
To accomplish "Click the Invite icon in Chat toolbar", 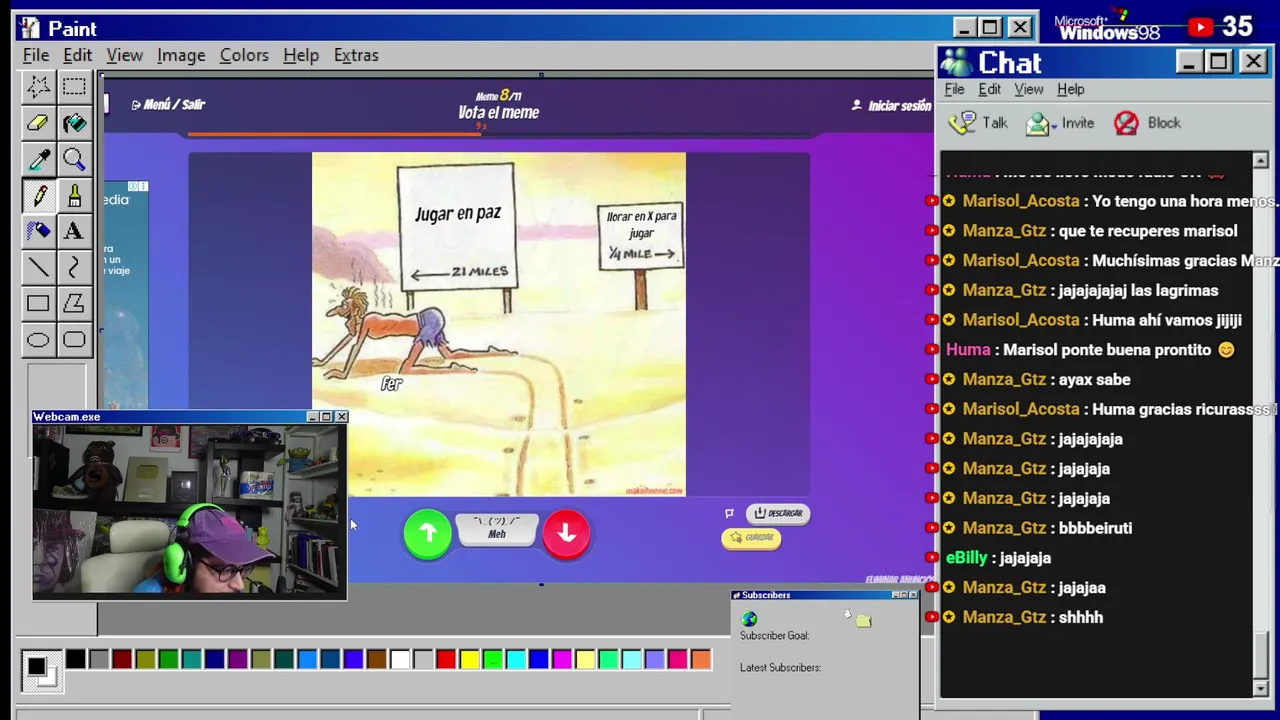I will pos(1038,123).
